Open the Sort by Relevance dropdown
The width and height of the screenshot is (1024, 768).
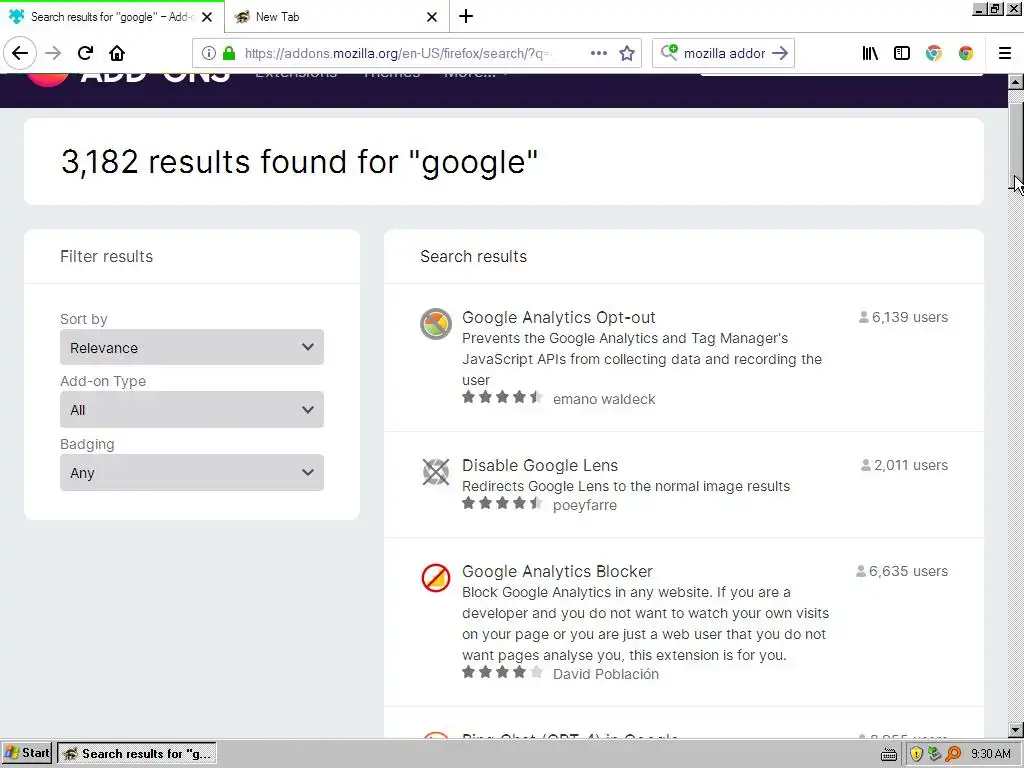(192, 347)
